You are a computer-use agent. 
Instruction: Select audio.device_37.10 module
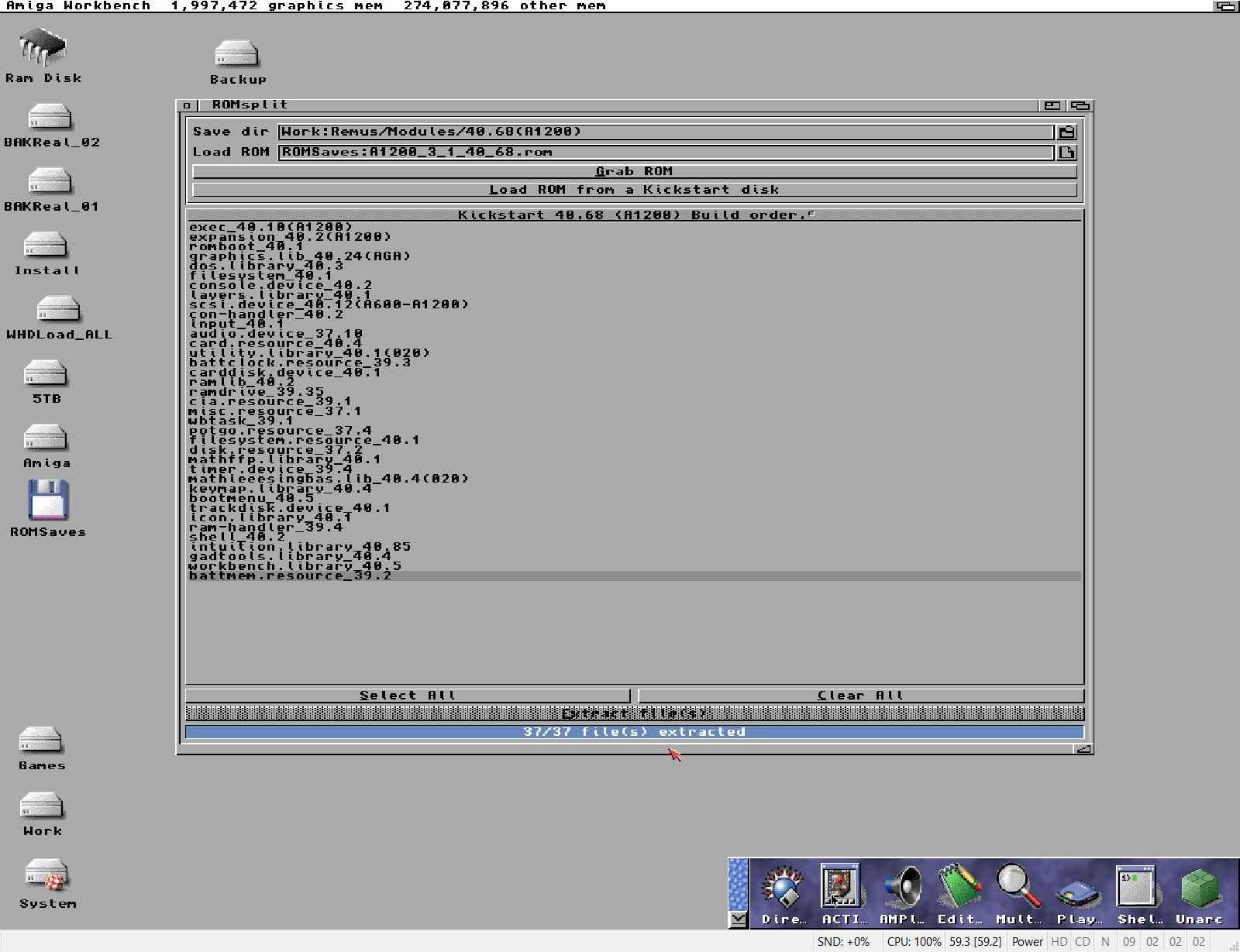[635, 334]
